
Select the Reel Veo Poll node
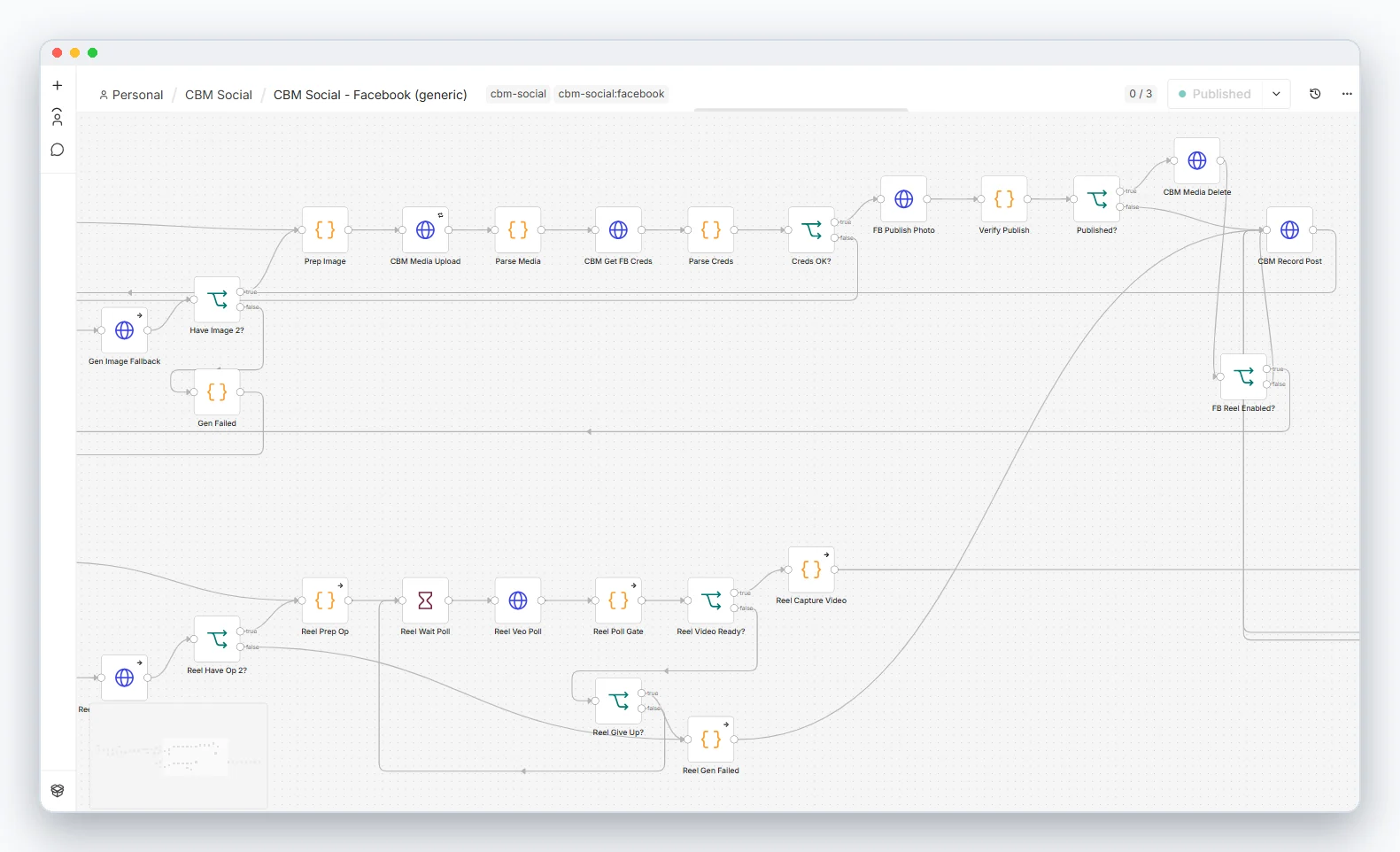click(518, 600)
